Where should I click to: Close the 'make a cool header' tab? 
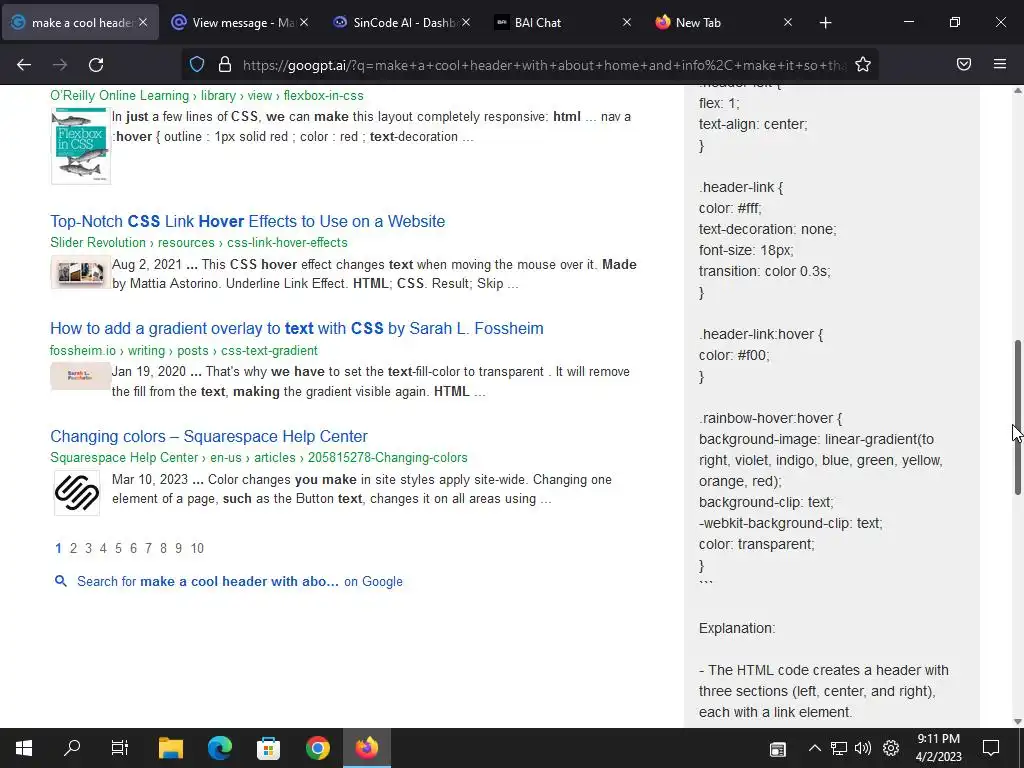tap(143, 22)
